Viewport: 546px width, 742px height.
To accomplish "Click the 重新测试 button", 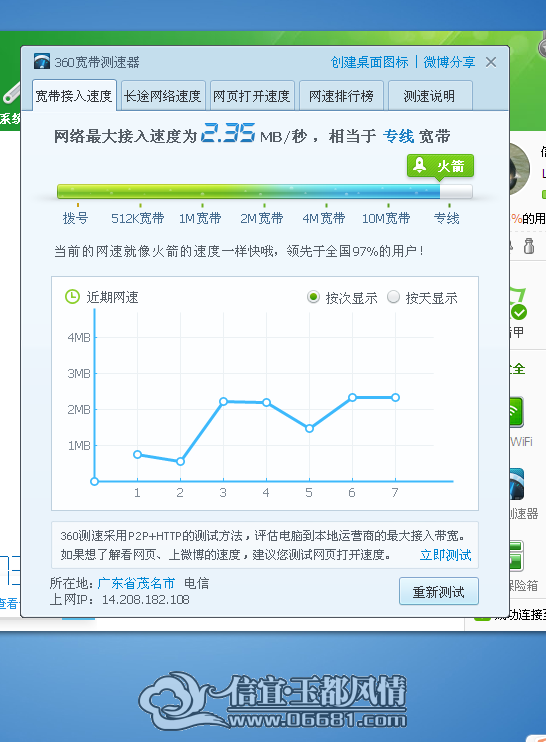I will click(x=439, y=591).
